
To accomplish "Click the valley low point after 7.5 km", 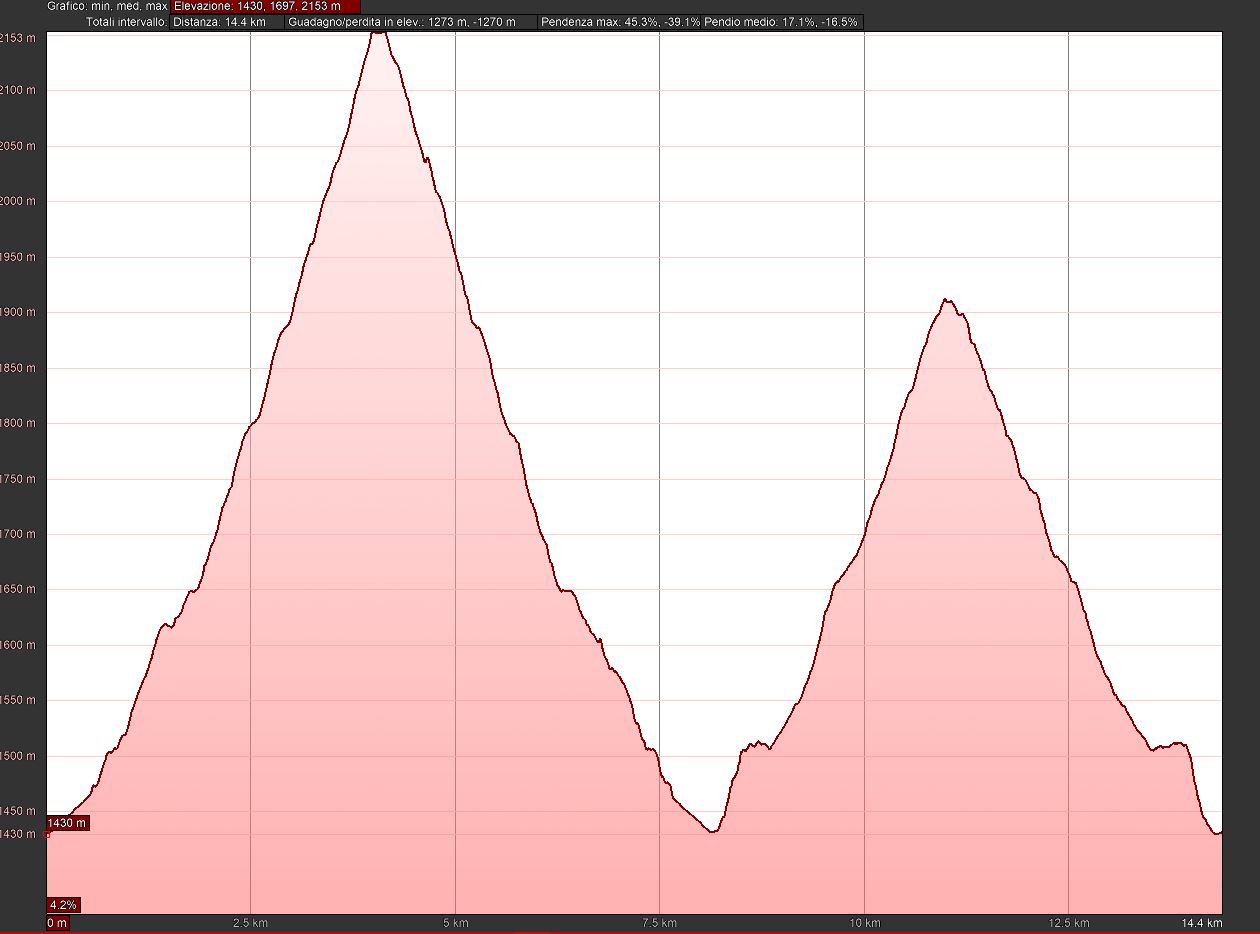I will [x=712, y=830].
